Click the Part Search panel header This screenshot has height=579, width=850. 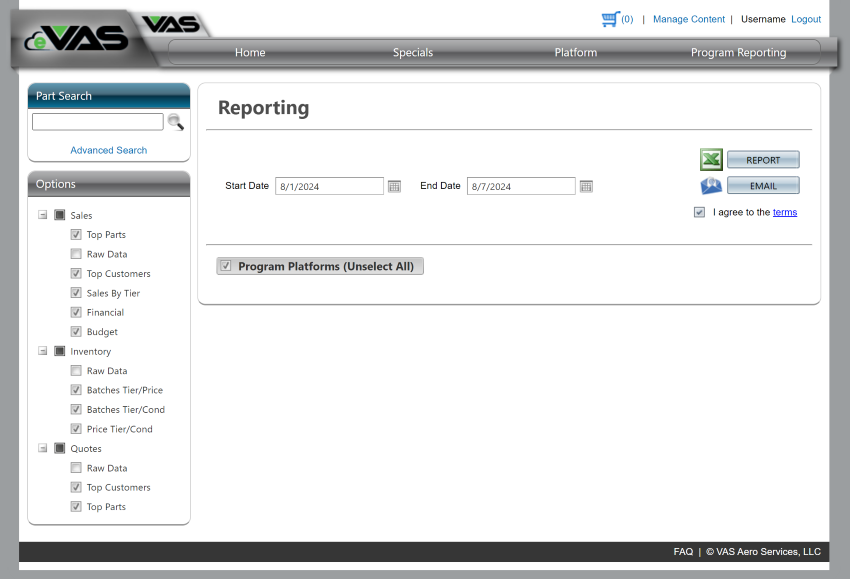tap(109, 96)
